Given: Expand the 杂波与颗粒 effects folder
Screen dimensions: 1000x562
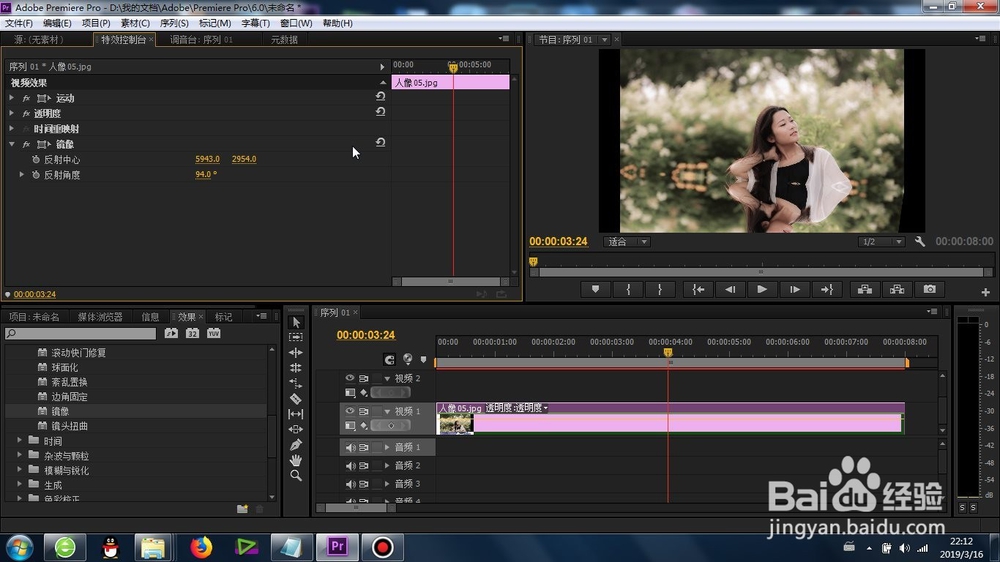Looking at the screenshot, I should point(19,455).
